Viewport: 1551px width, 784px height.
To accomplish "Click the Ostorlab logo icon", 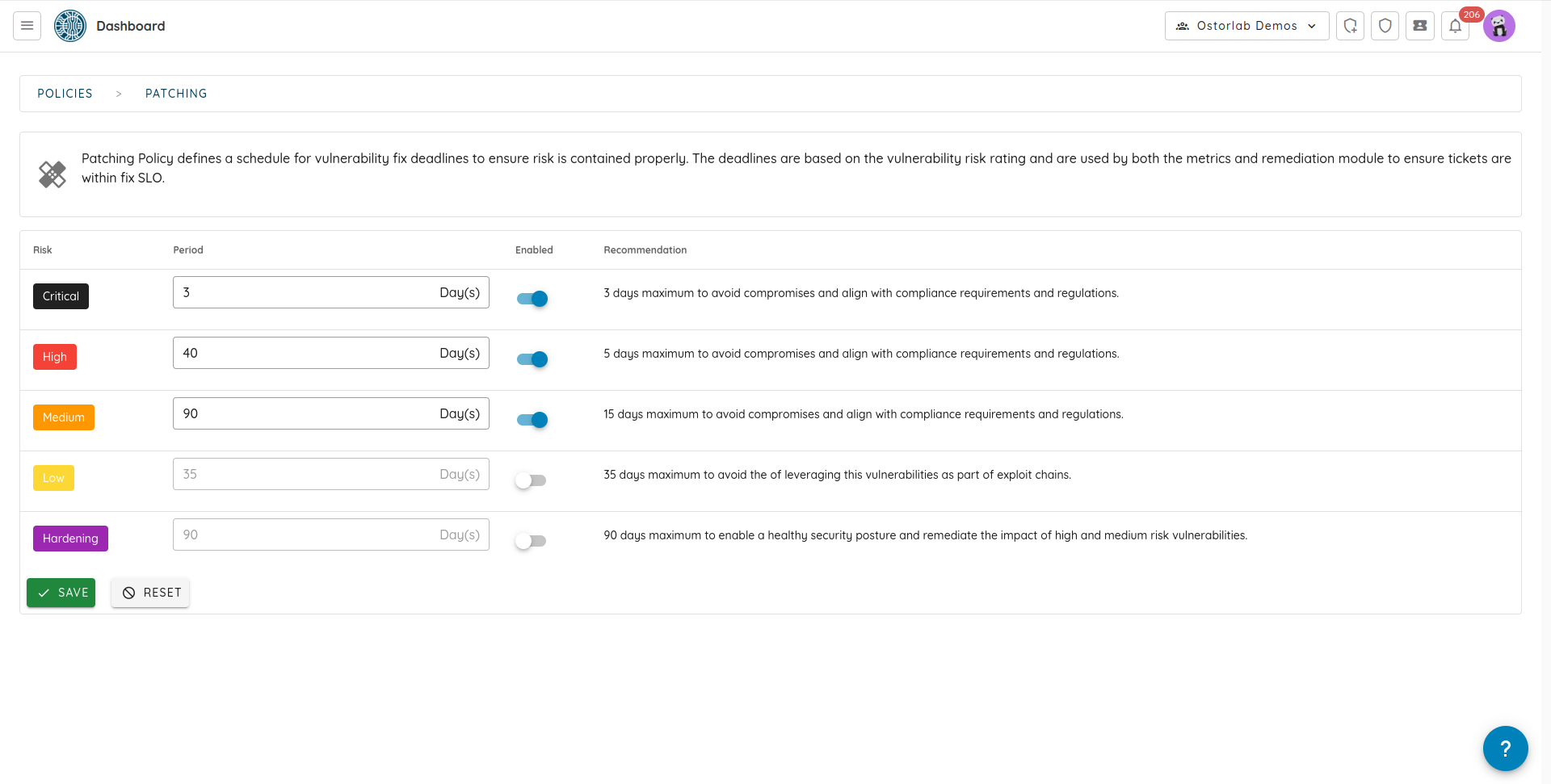I will tap(70, 26).
